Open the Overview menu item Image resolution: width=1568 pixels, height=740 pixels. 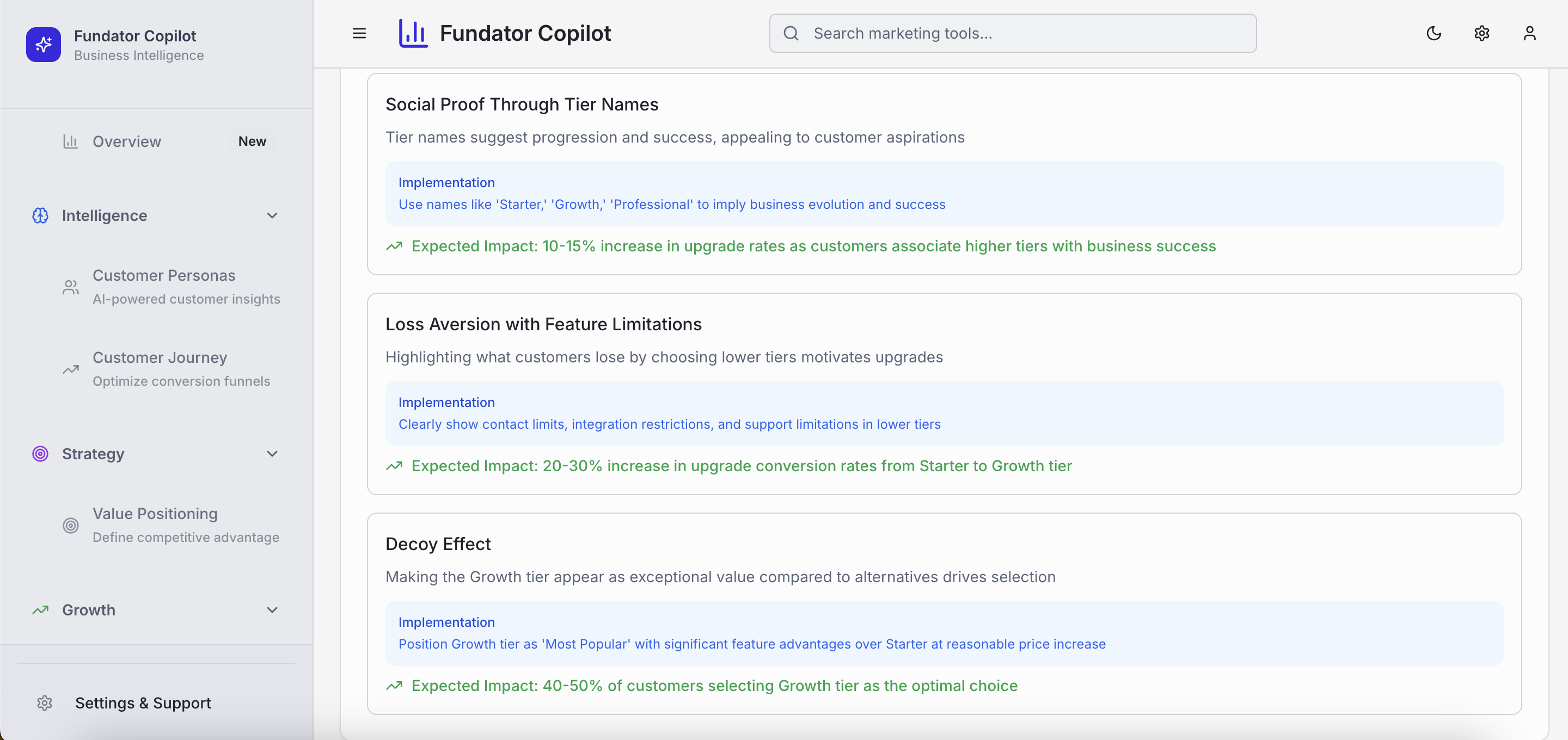point(127,141)
